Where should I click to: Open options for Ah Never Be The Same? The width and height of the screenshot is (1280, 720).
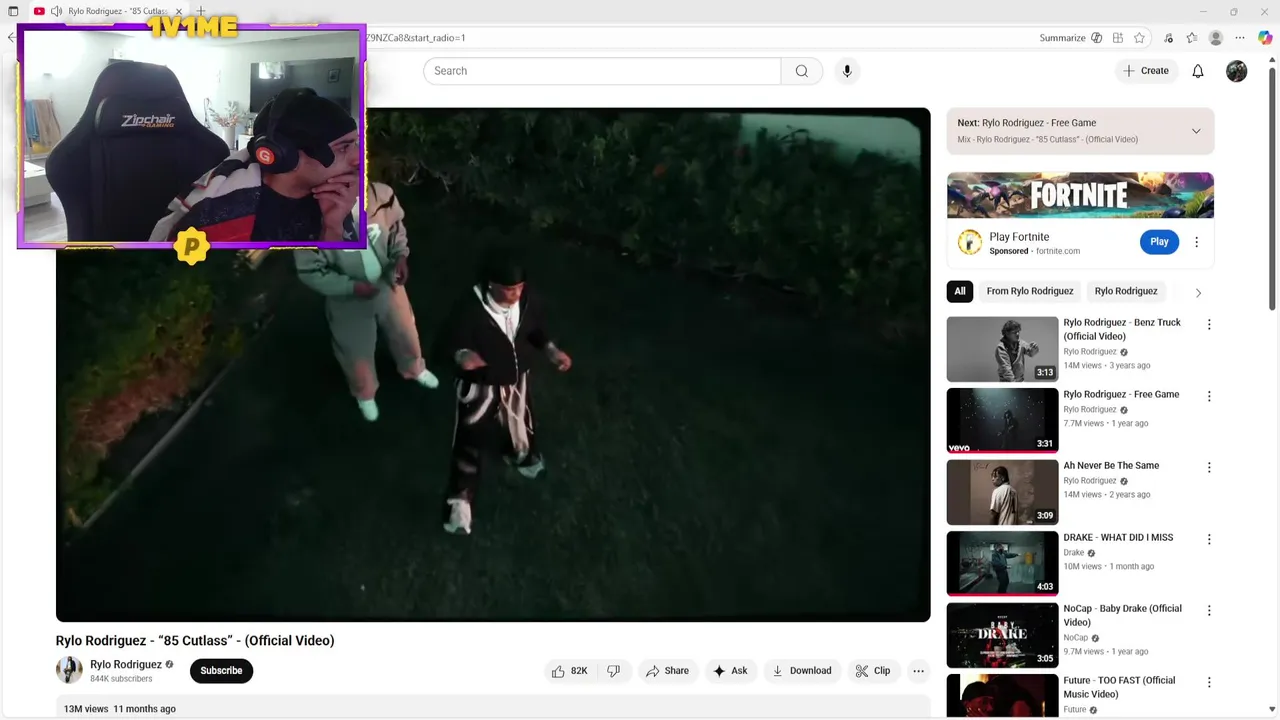1209,467
